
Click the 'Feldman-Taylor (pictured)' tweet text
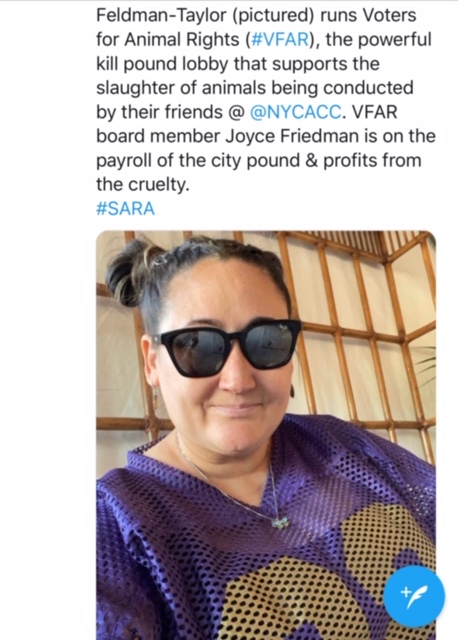(205, 16)
